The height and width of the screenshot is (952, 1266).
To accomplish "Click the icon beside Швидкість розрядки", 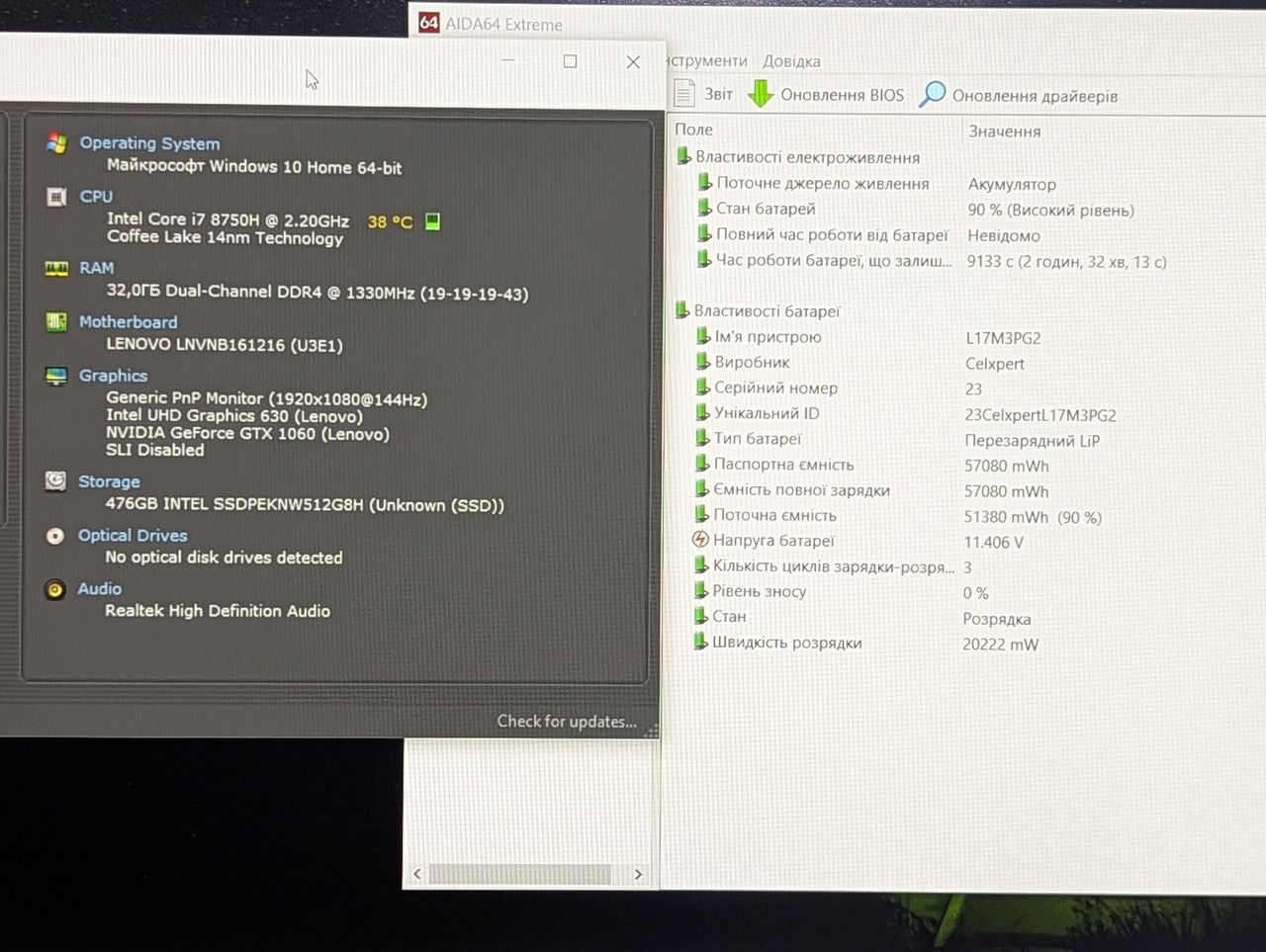I will point(701,643).
